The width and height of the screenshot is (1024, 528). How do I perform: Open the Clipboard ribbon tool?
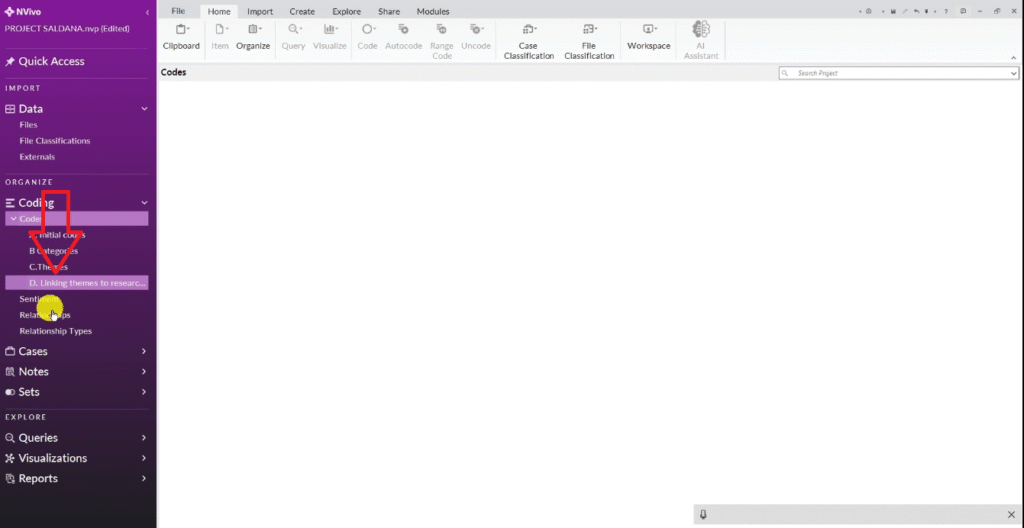click(x=181, y=37)
